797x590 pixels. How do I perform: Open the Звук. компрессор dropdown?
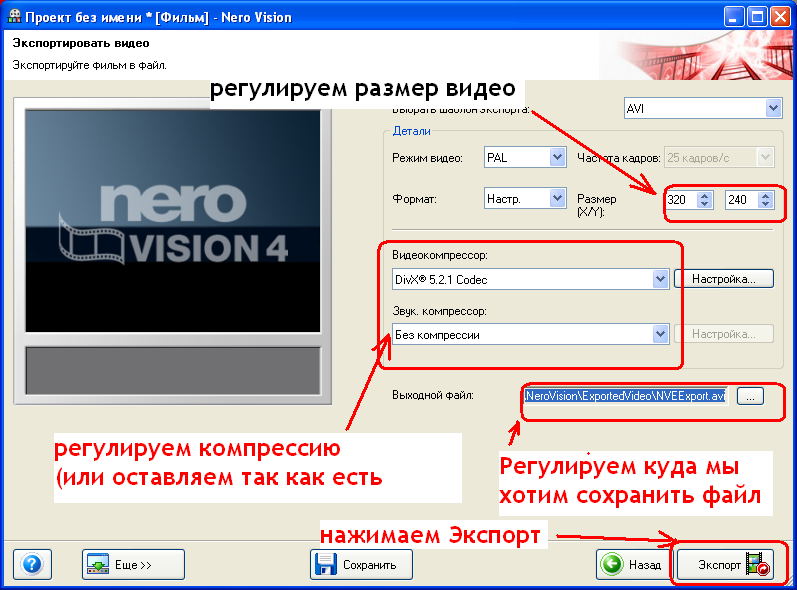660,334
